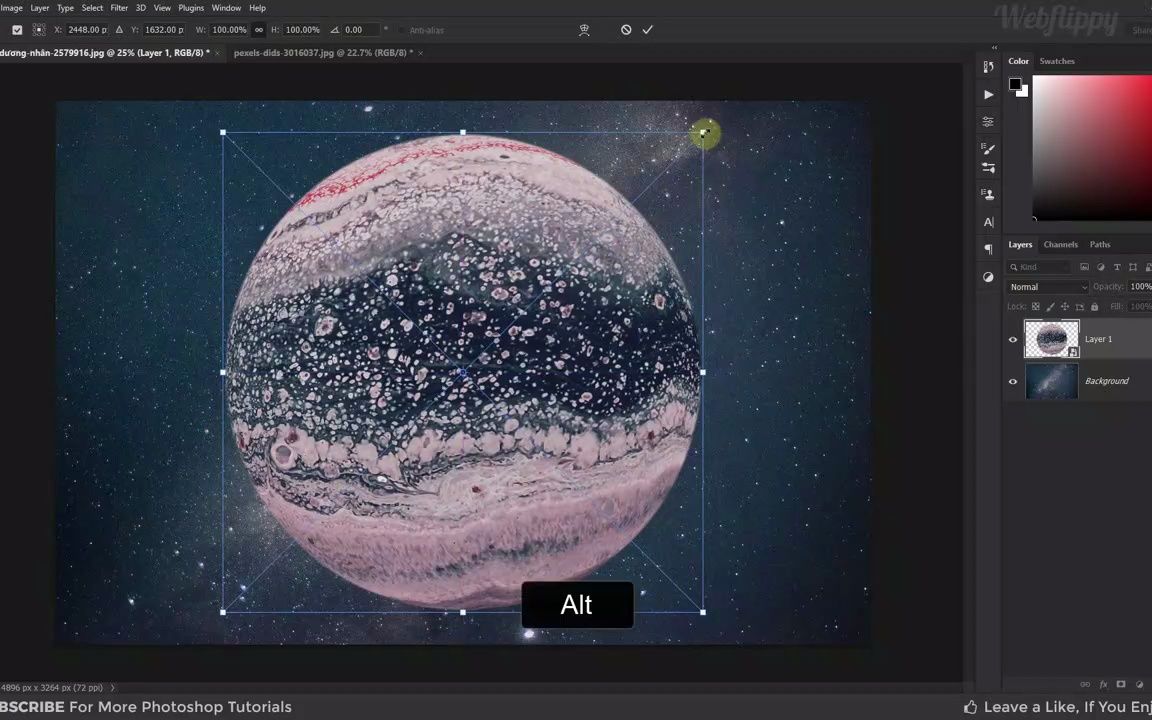Pick a color in the Color panel field
Viewport: 1152px width, 720px height.
pos(1092,147)
